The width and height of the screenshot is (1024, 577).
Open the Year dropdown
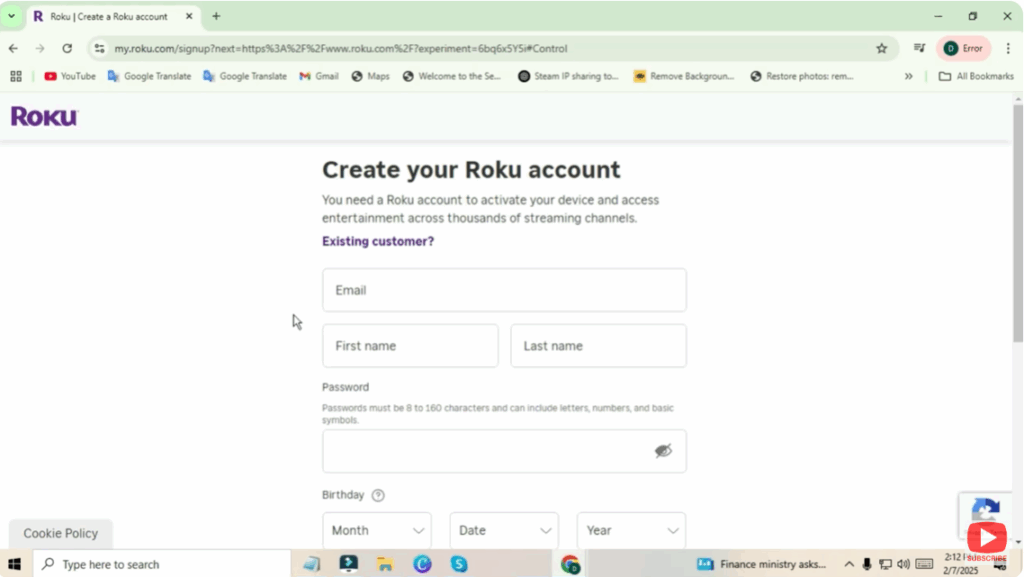point(630,530)
